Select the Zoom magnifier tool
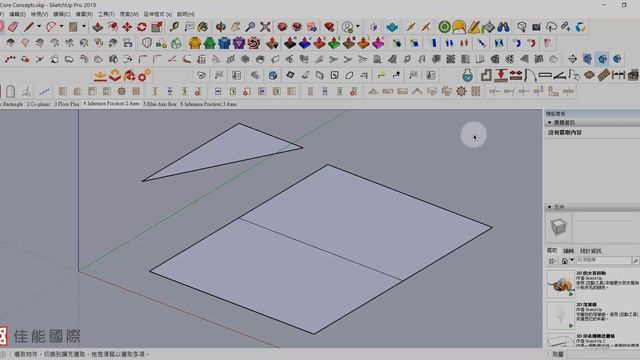The image size is (640, 360). point(250,27)
